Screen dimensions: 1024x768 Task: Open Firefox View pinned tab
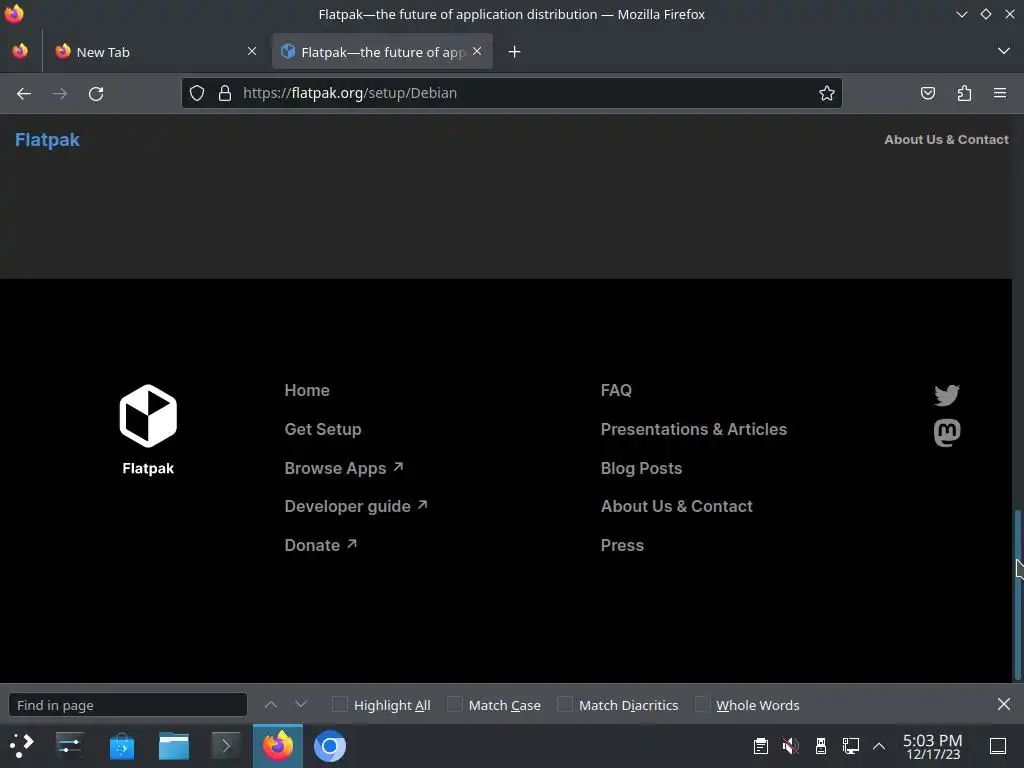[20, 51]
